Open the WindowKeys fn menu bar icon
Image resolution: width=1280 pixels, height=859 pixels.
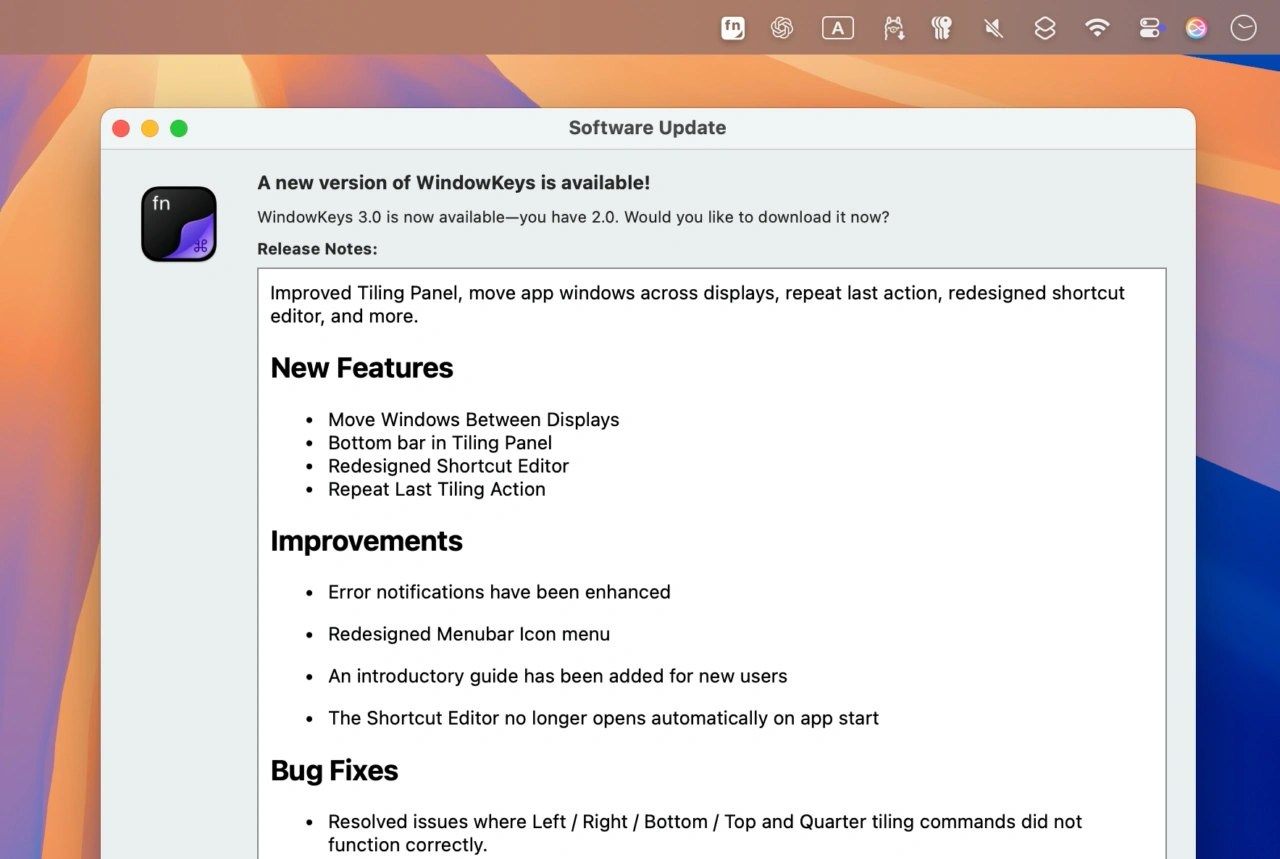[x=733, y=28]
